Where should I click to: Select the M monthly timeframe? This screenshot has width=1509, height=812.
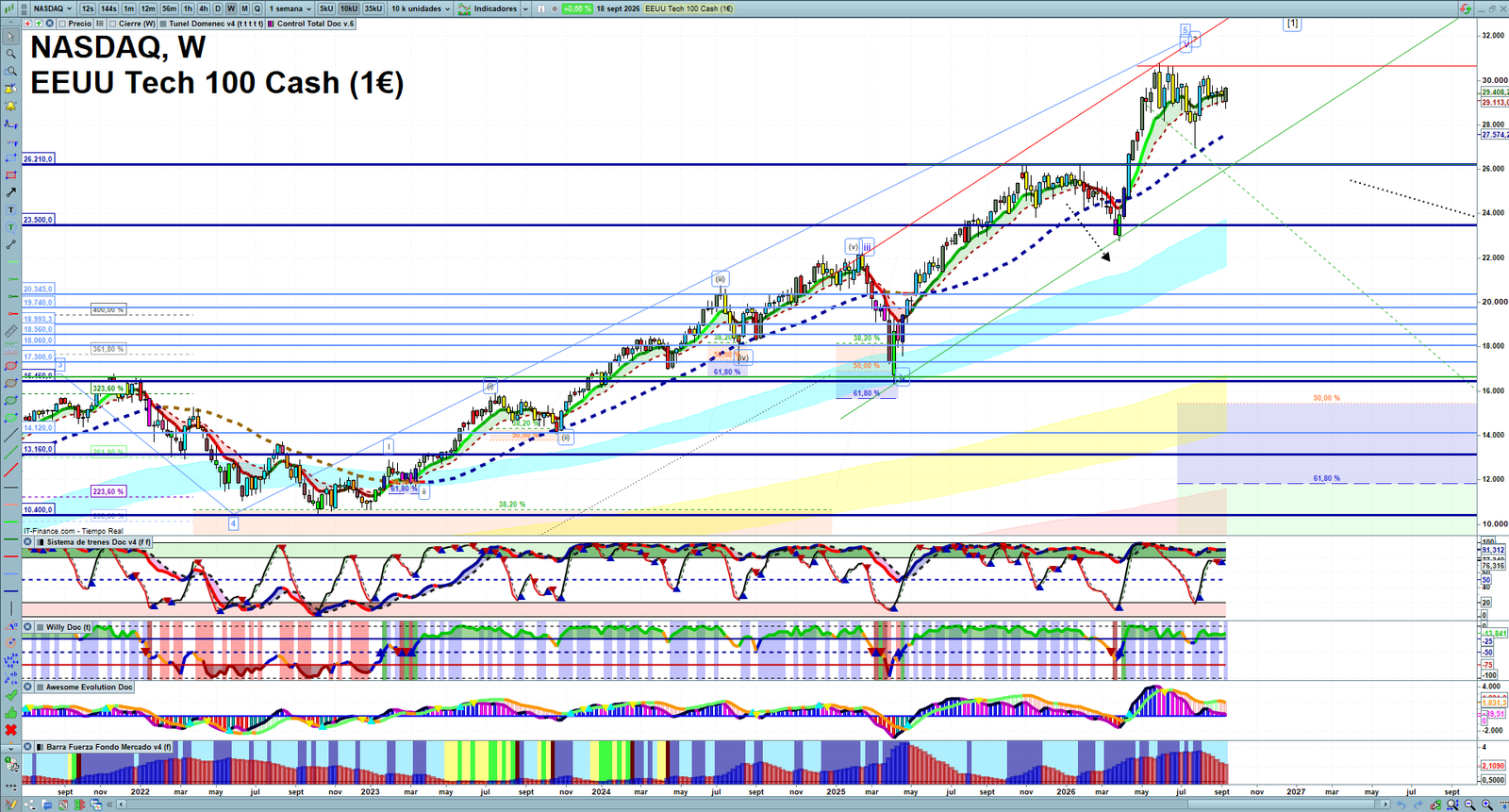coord(244,8)
